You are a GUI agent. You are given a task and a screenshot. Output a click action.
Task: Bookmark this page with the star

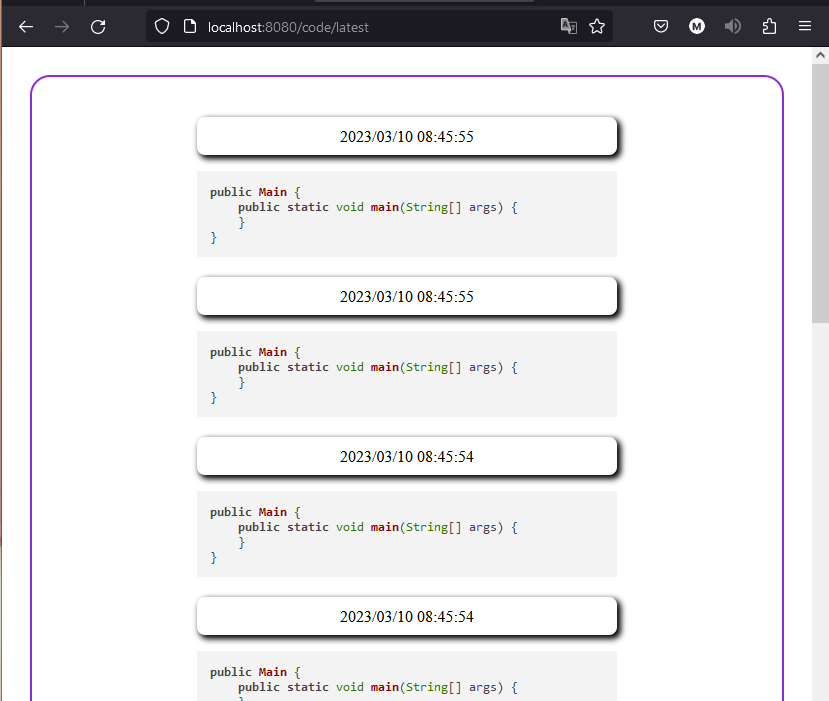tap(597, 26)
